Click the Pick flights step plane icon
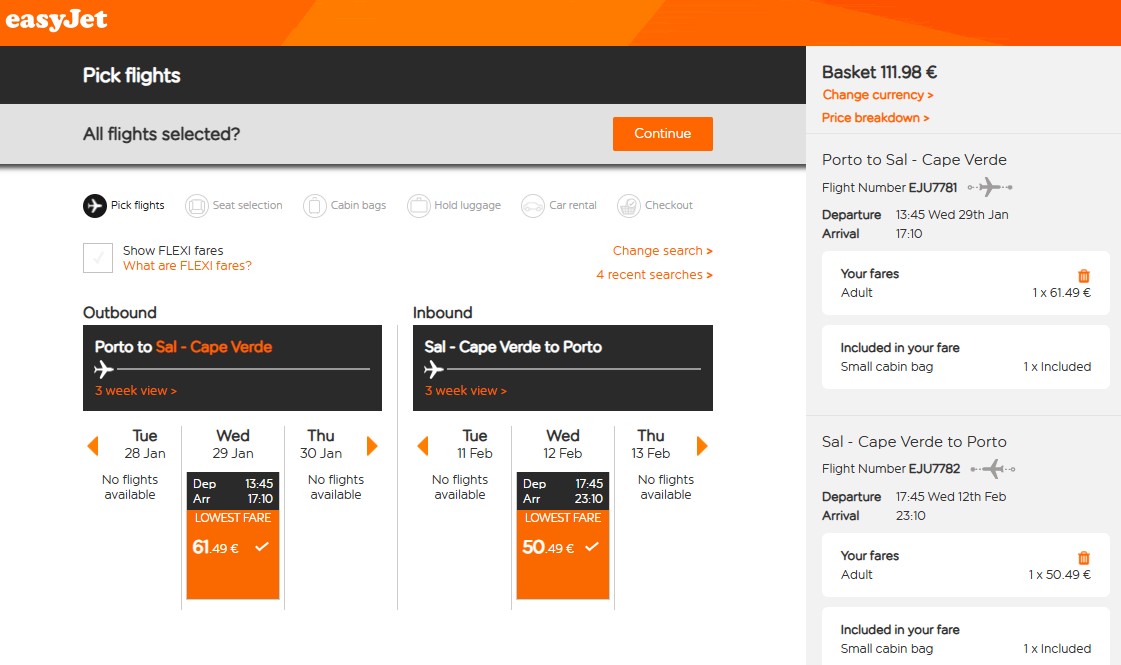 [x=94, y=205]
